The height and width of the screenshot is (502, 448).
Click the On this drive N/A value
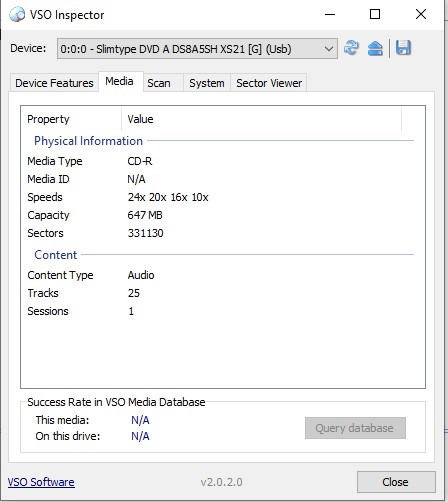click(140, 436)
